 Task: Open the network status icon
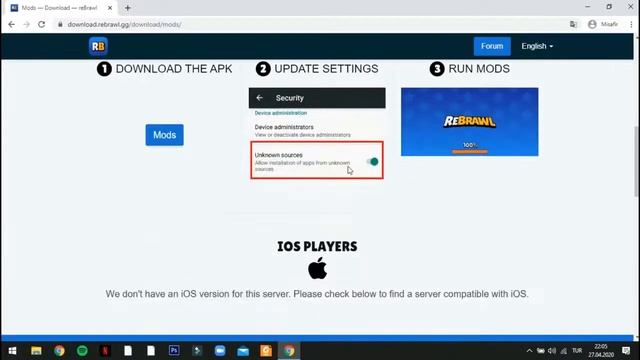coord(564,351)
